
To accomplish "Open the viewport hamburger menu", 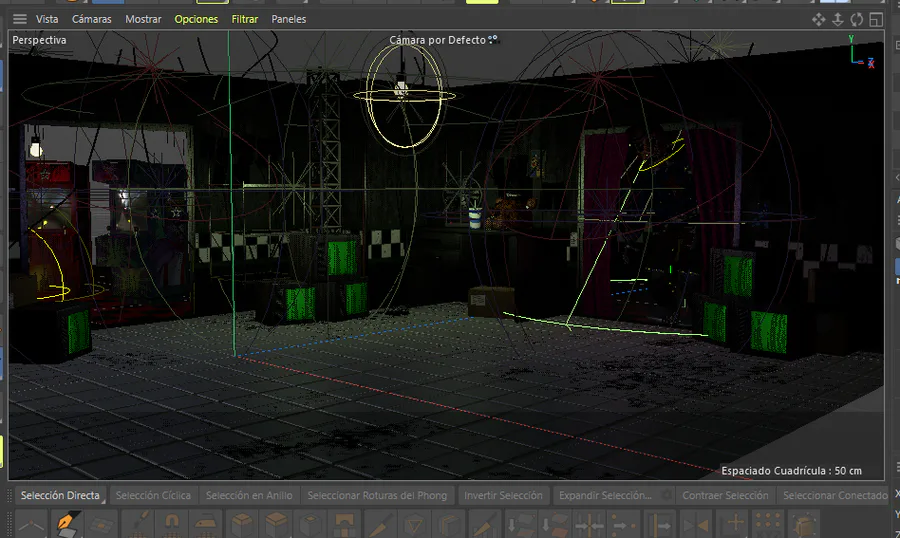I will (x=20, y=19).
